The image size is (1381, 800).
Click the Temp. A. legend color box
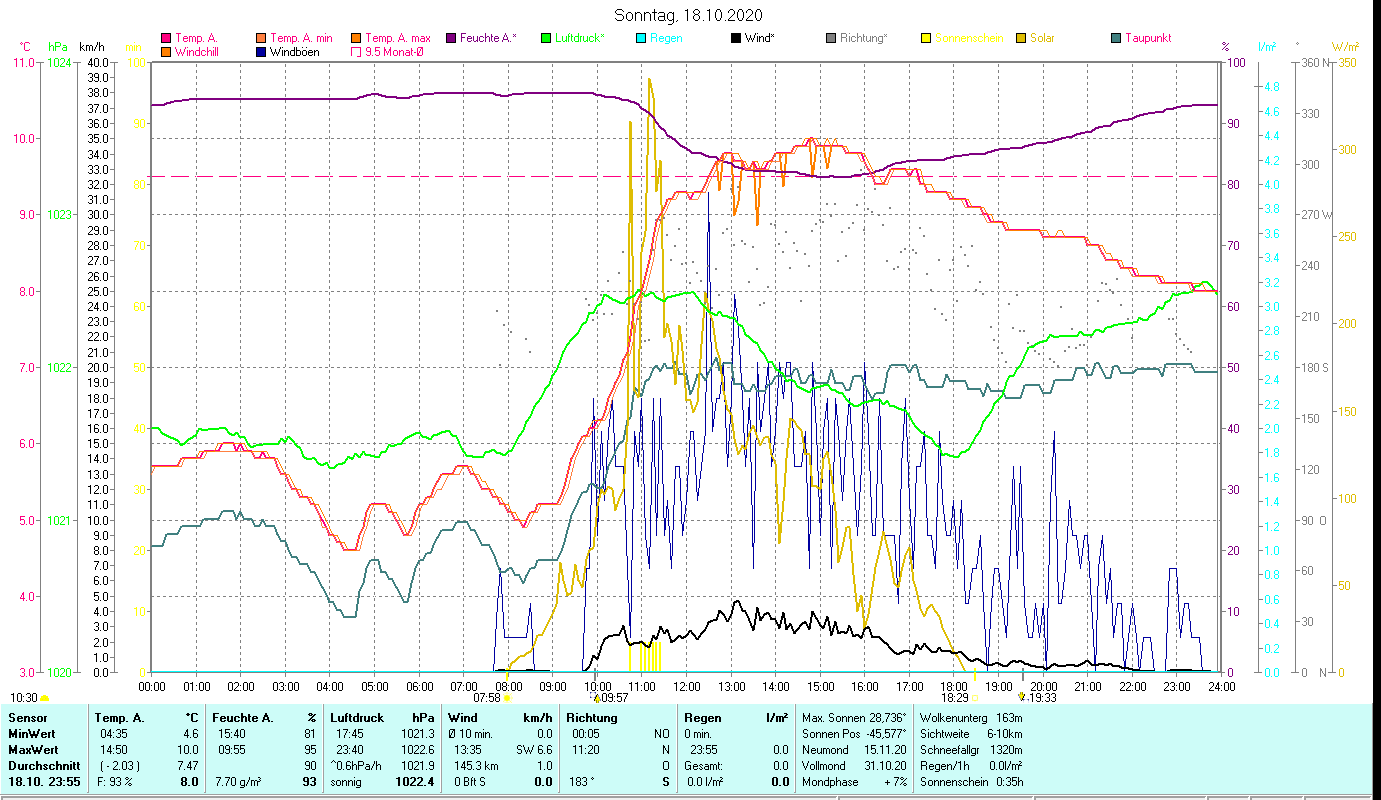(166, 38)
